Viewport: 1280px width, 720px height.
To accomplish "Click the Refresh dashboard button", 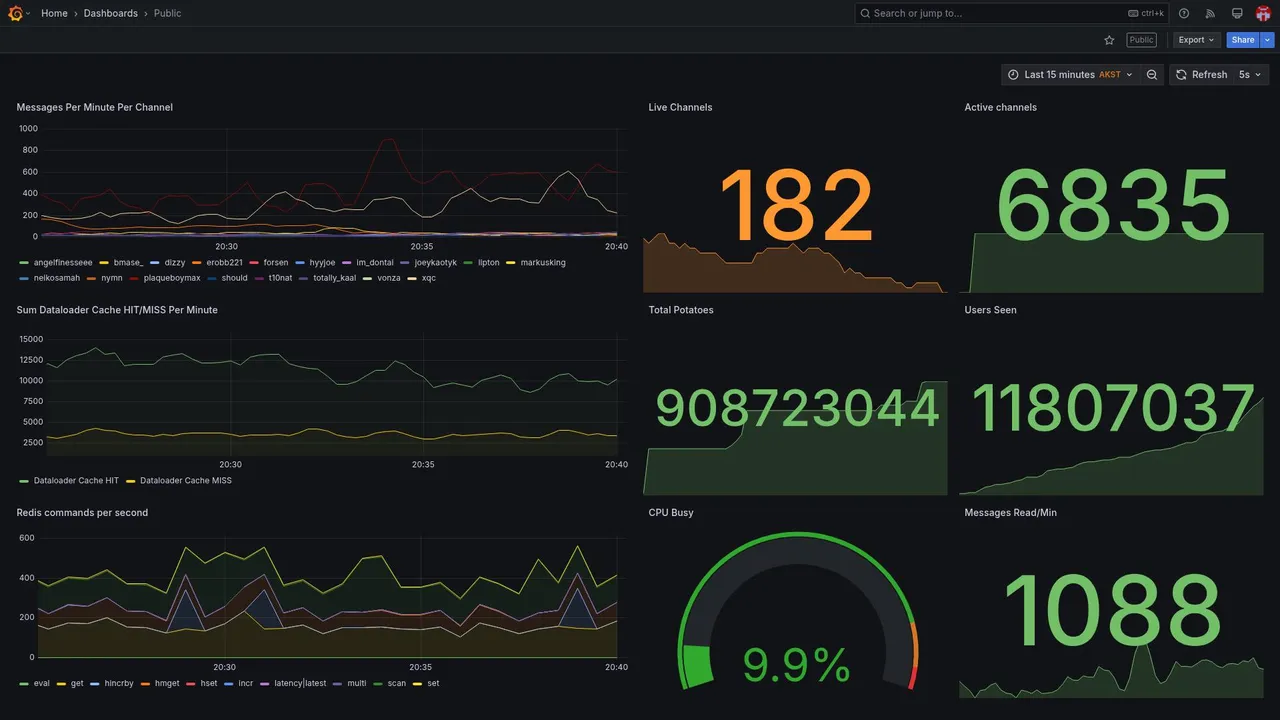I will pos(1201,75).
